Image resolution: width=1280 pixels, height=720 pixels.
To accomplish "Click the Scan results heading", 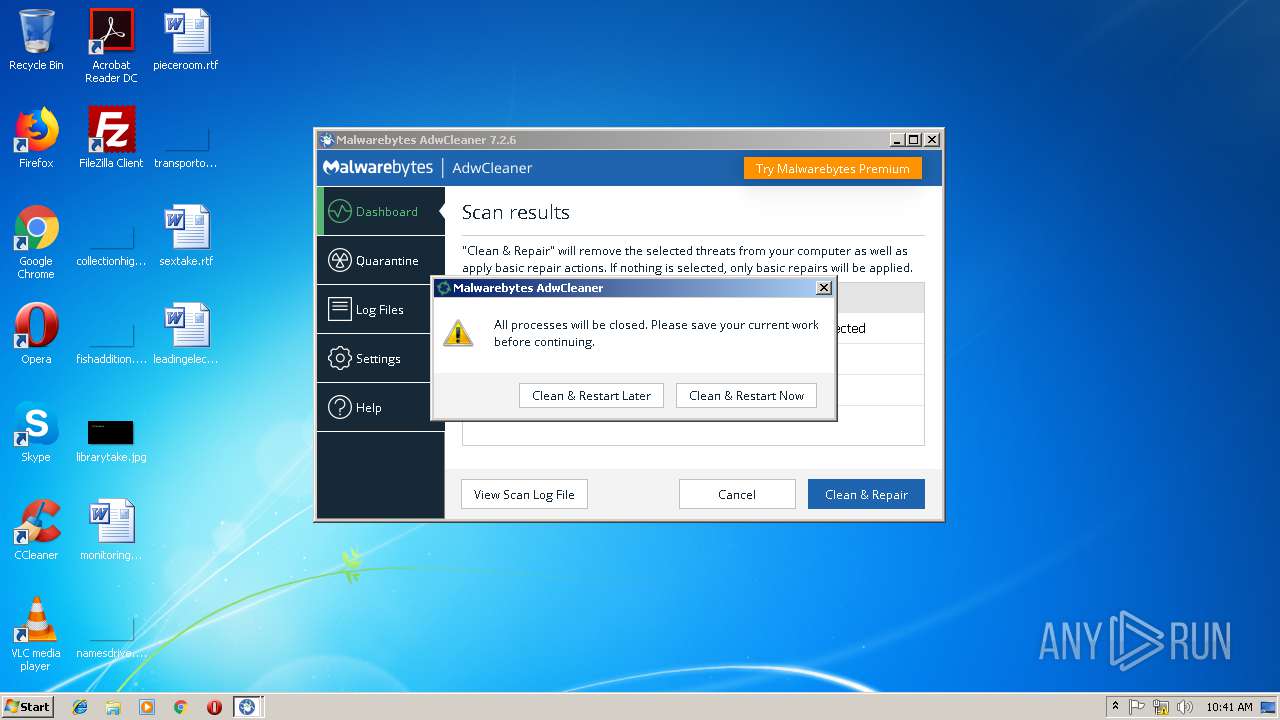I will (x=516, y=212).
